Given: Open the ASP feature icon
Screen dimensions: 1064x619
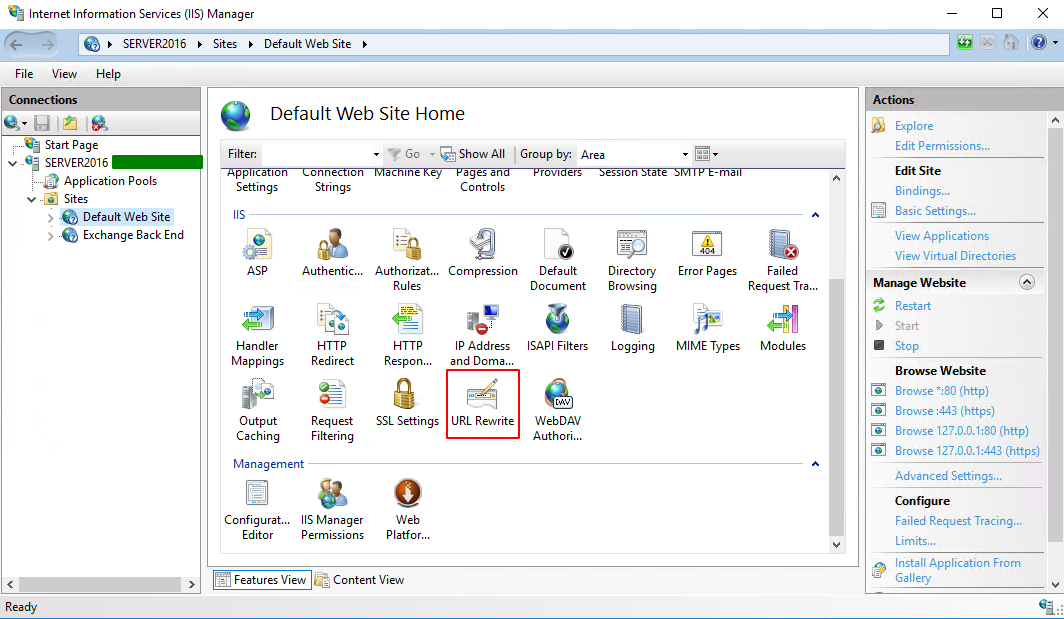Looking at the screenshot, I should tap(257, 252).
